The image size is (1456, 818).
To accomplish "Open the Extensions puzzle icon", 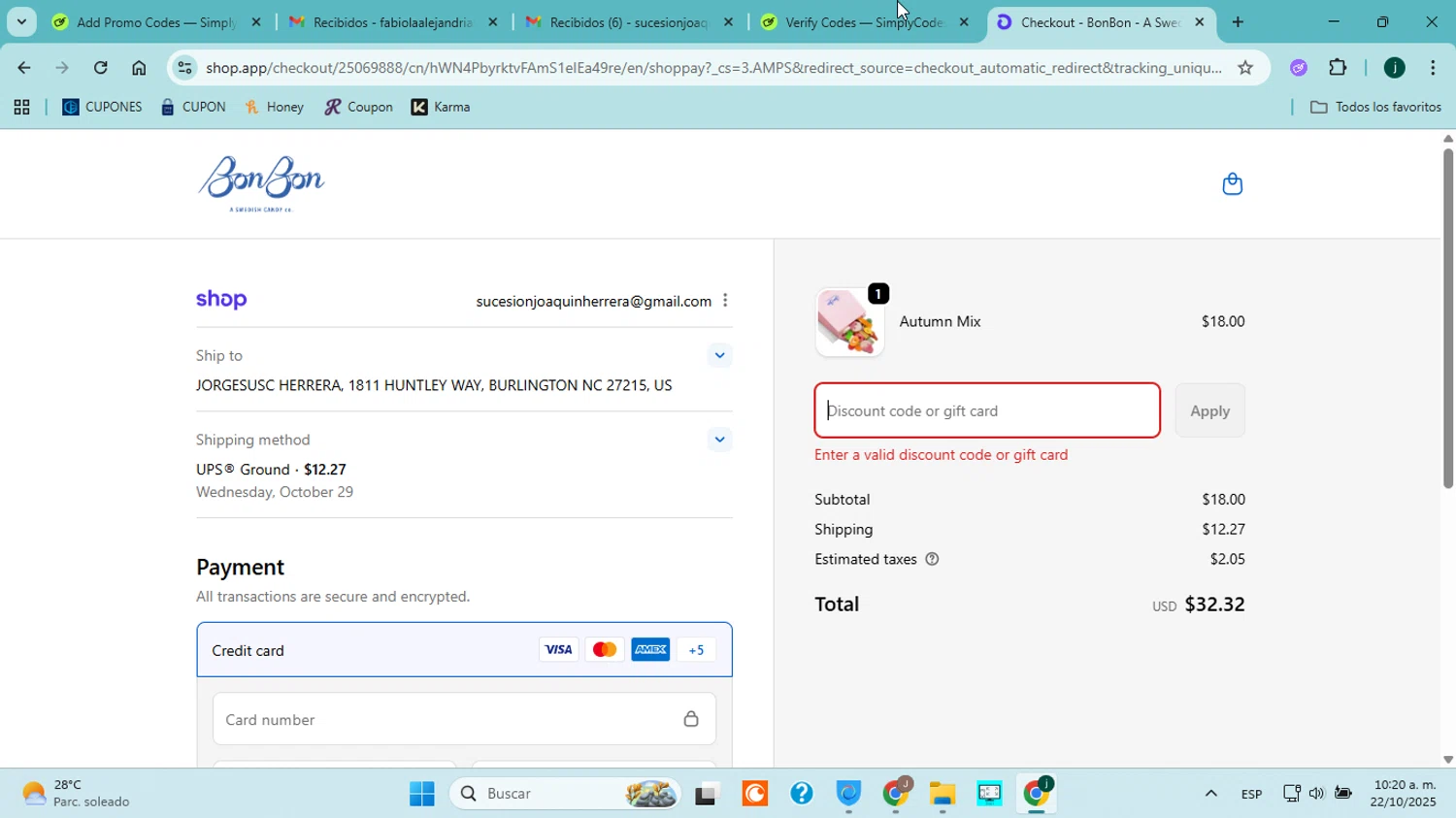I will pos(1338,68).
